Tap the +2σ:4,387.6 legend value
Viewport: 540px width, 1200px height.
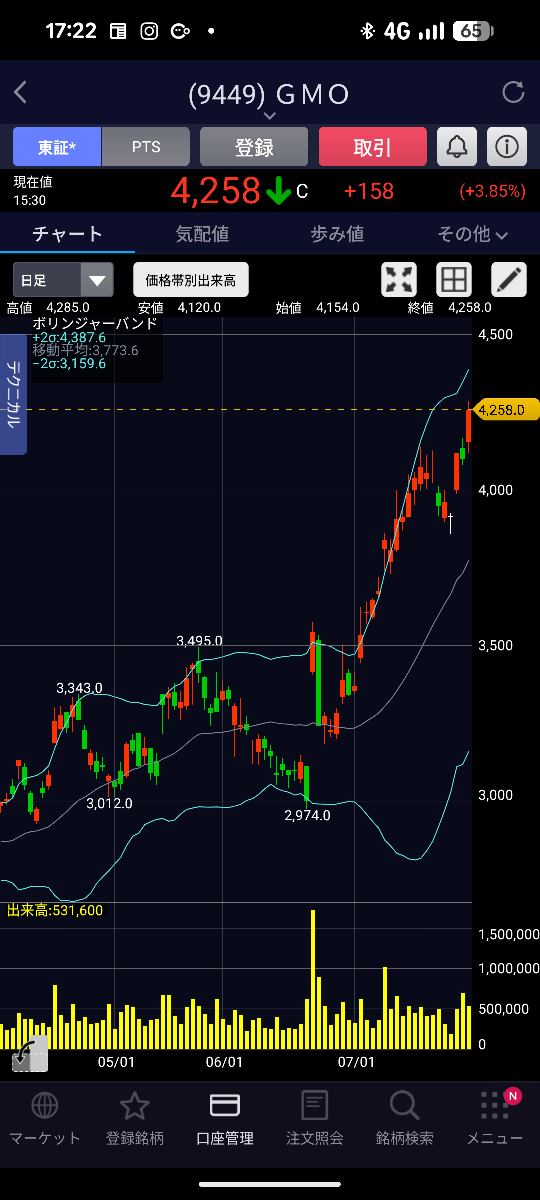pyautogui.click(x=69, y=337)
